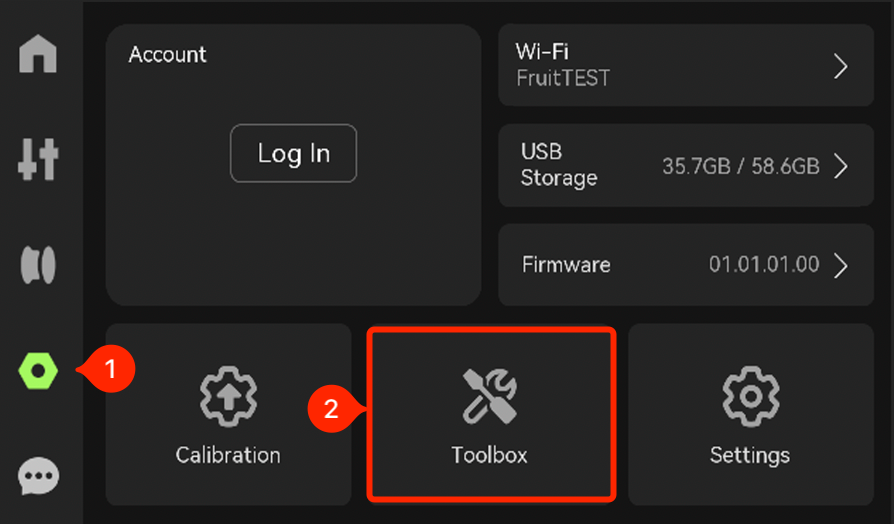The image size is (894, 524).
Task: Expand the Wi-Fi row chevron
Action: pyautogui.click(x=840, y=66)
